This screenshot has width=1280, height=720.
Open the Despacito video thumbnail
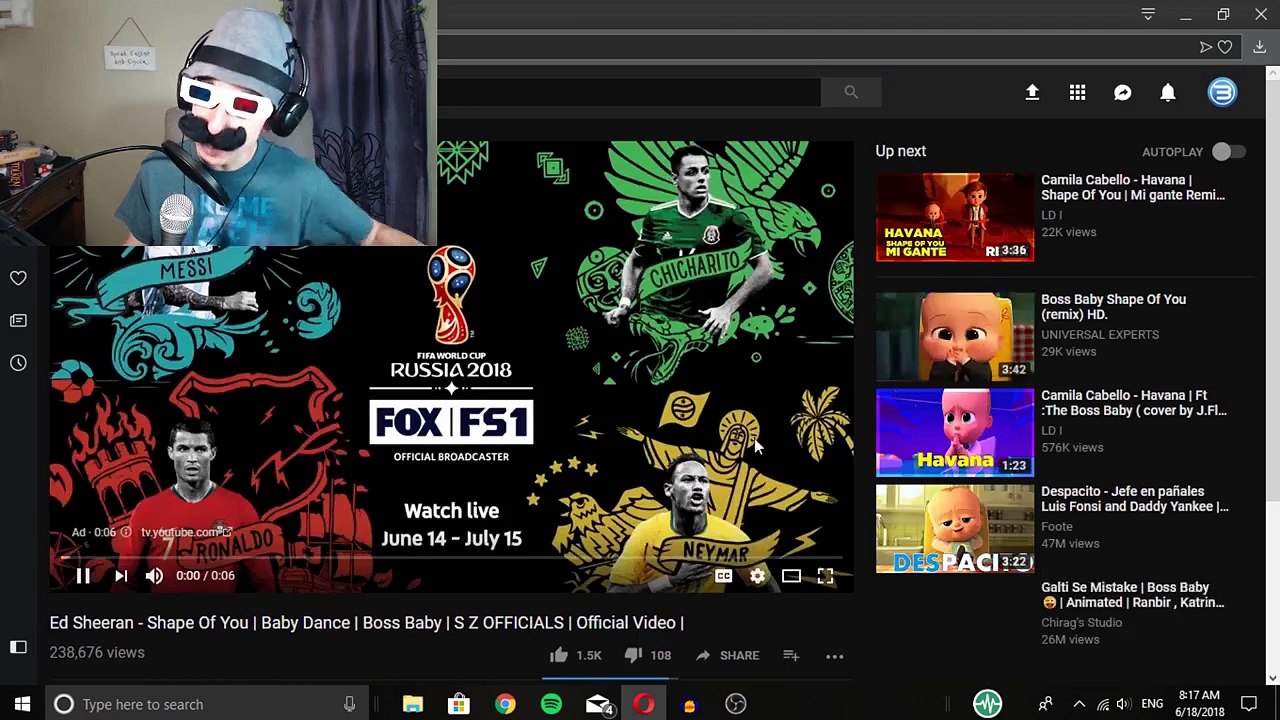pos(955,529)
